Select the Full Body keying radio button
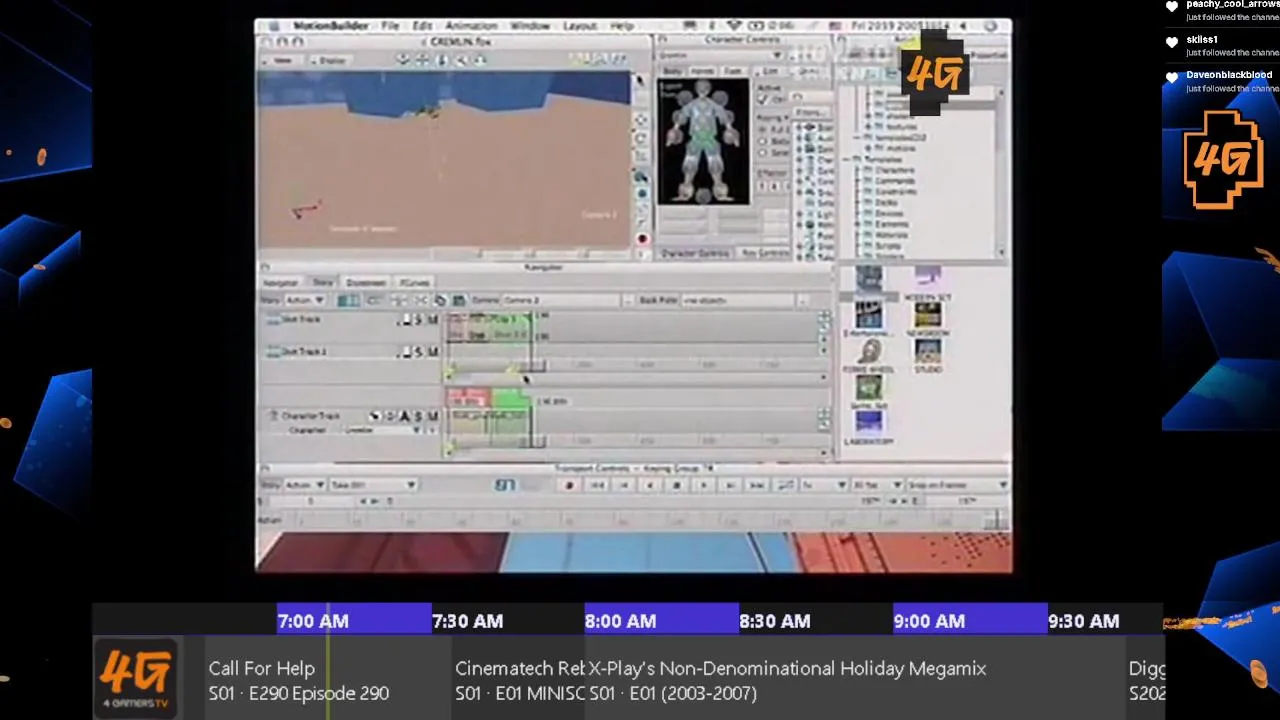 pos(763,129)
